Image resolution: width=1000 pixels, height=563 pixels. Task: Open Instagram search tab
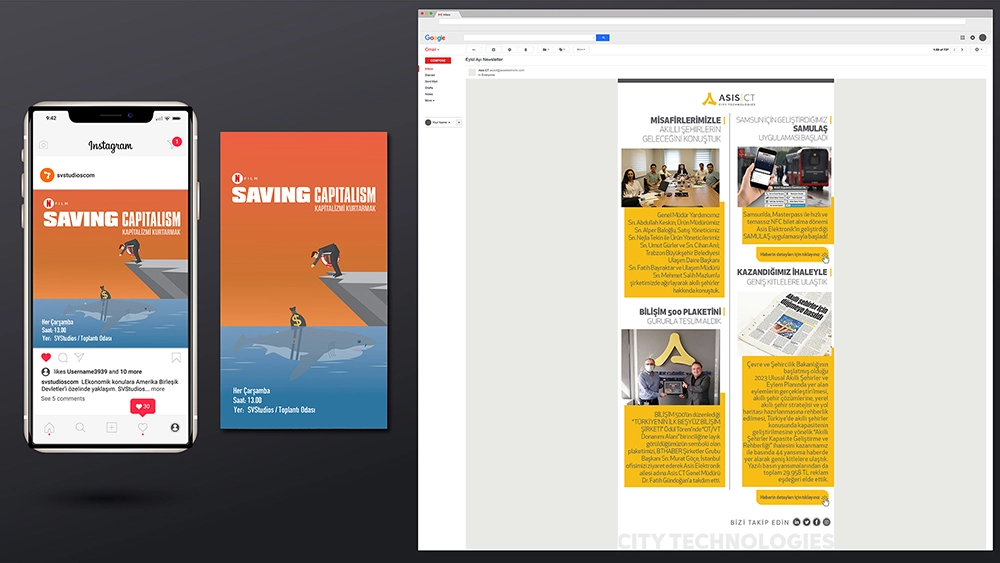80,428
